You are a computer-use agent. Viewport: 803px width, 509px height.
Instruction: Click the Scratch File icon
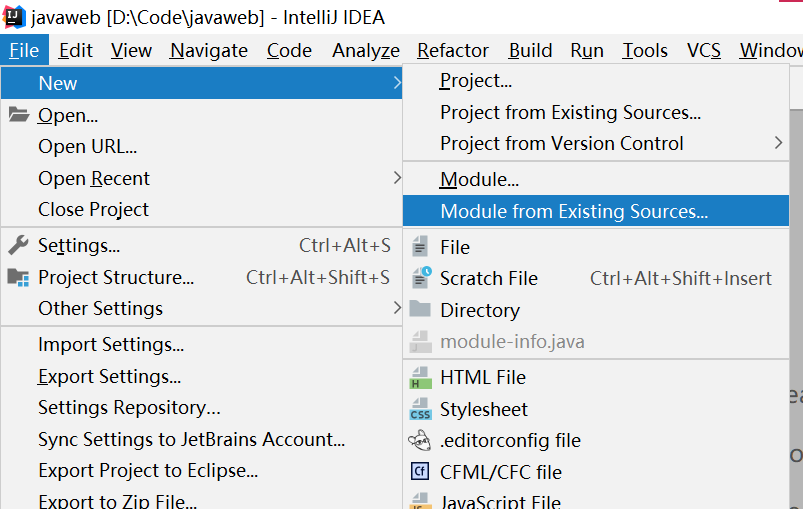click(421, 278)
